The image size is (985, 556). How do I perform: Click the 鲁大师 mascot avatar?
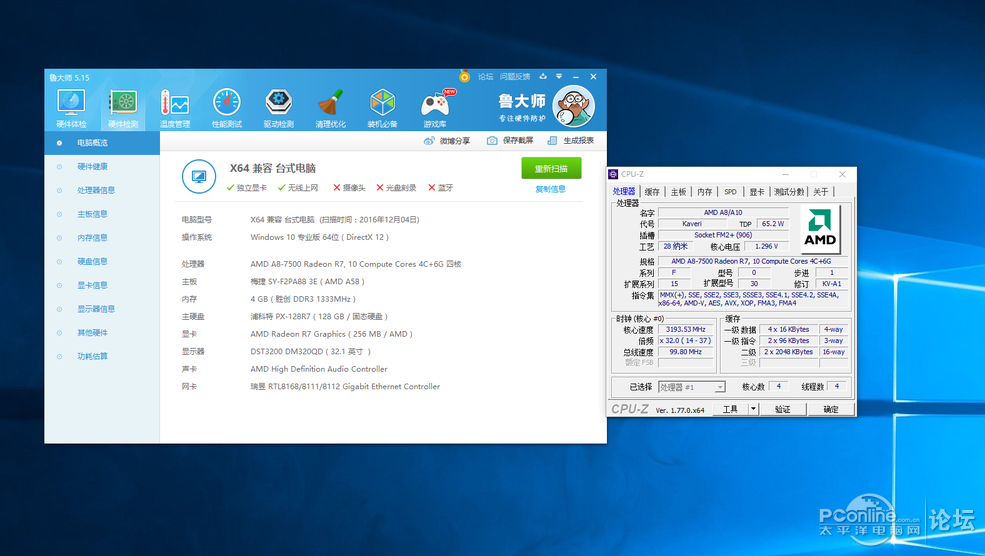click(573, 106)
